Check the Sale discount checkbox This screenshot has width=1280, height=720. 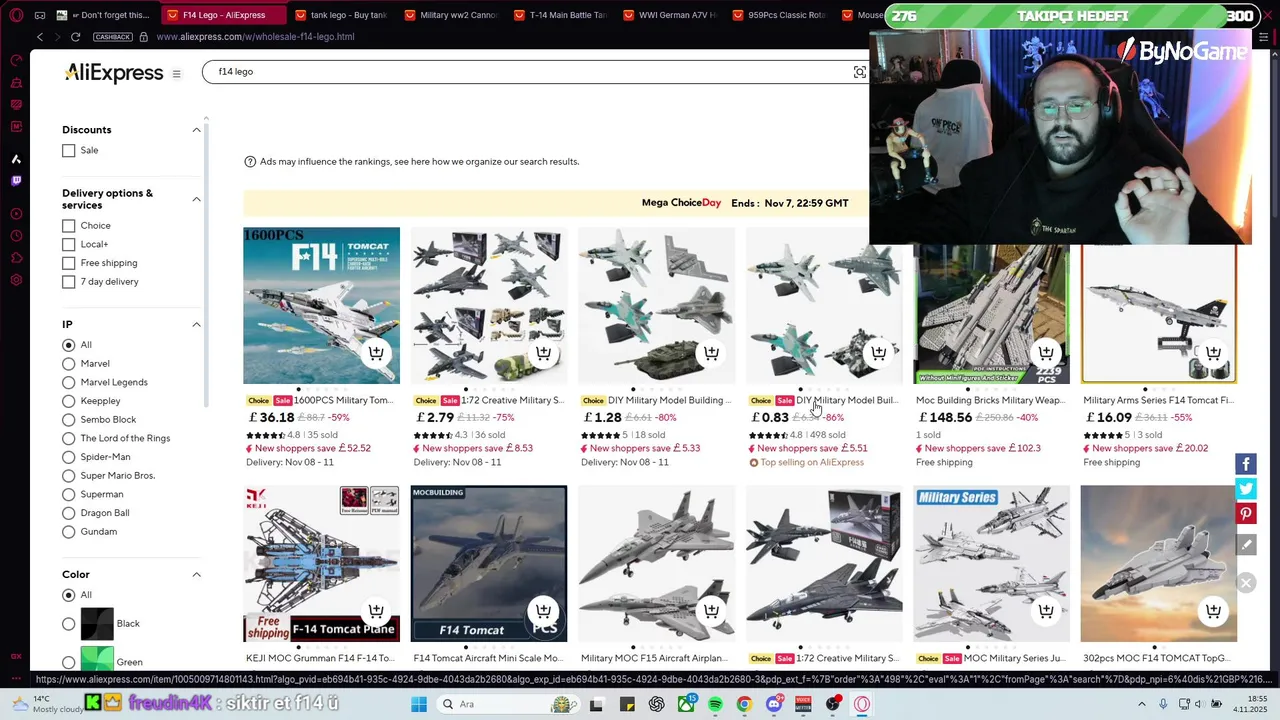pyautogui.click(x=68, y=150)
